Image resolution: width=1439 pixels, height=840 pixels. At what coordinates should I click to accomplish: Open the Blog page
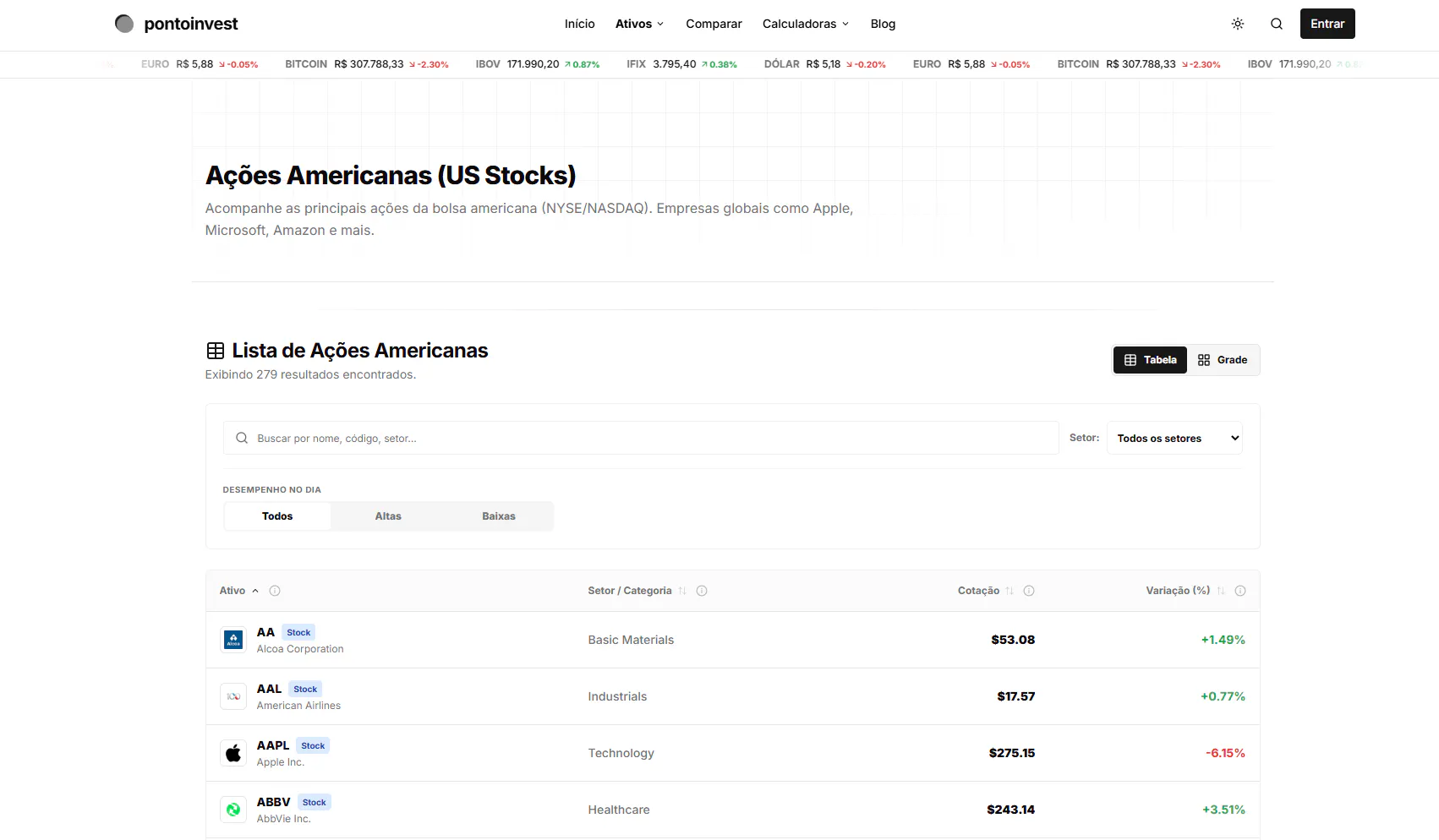point(883,24)
